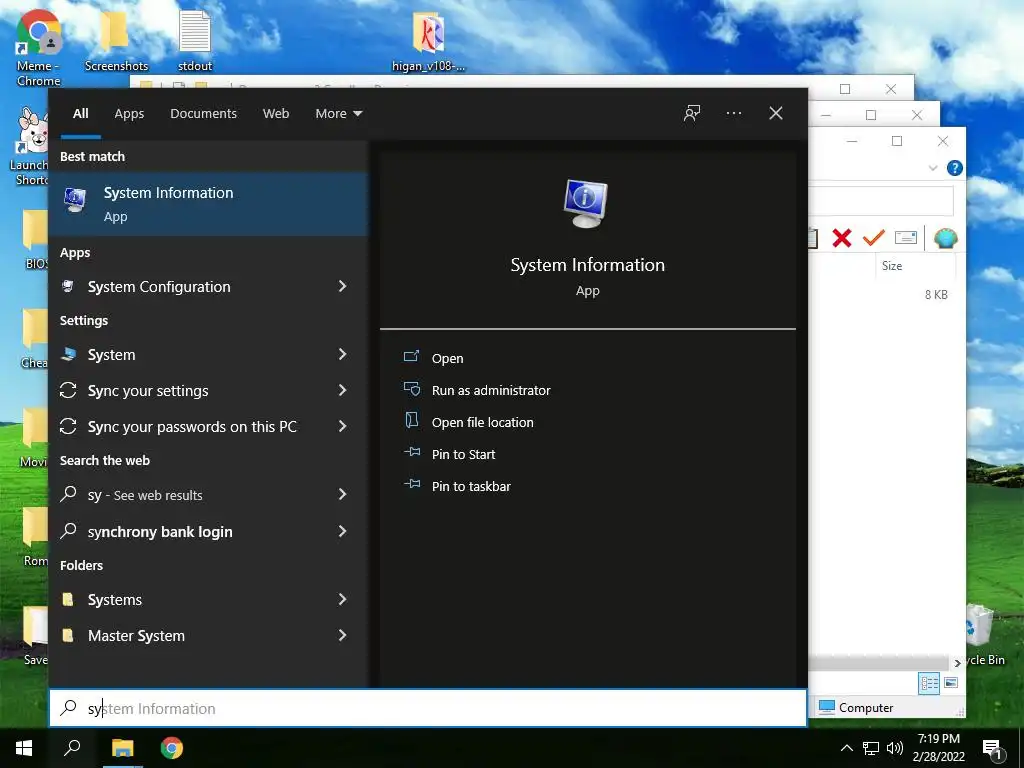Click the Windows Start button

[24, 748]
